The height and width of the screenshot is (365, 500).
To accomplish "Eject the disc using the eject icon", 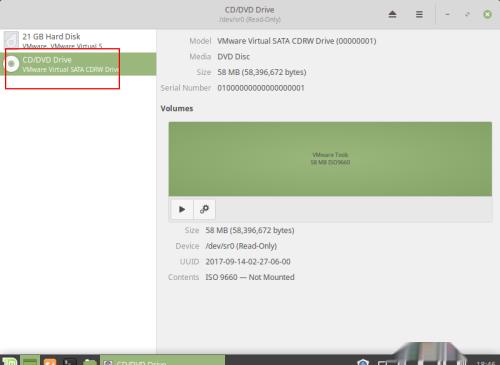I will pyautogui.click(x=392, y=14).
